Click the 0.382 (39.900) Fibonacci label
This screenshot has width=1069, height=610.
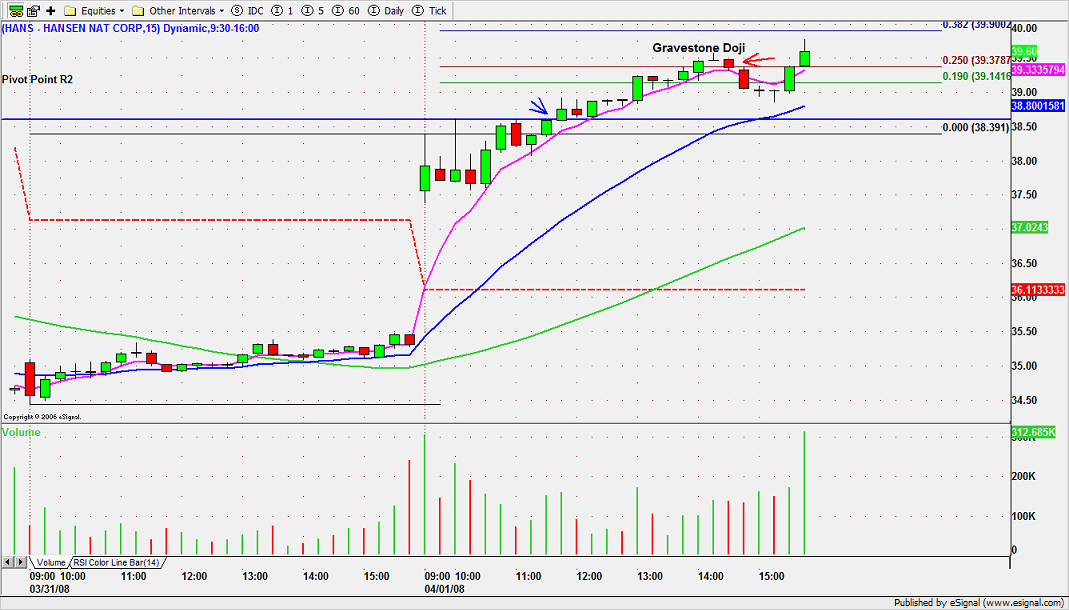tap(977, 24)
